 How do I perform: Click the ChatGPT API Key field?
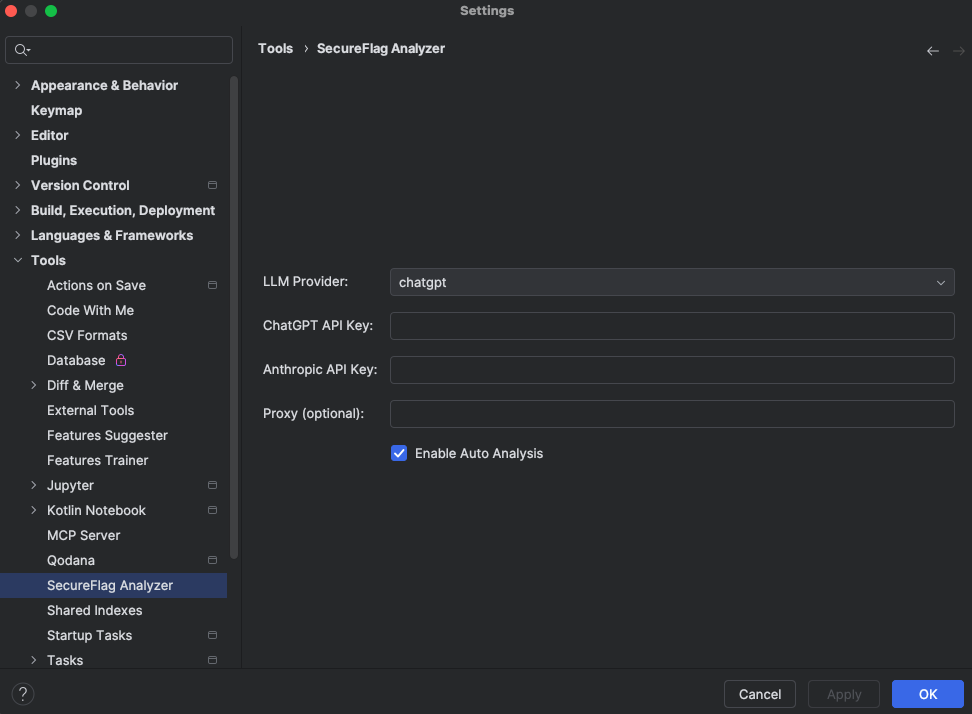tap(671, 326)
